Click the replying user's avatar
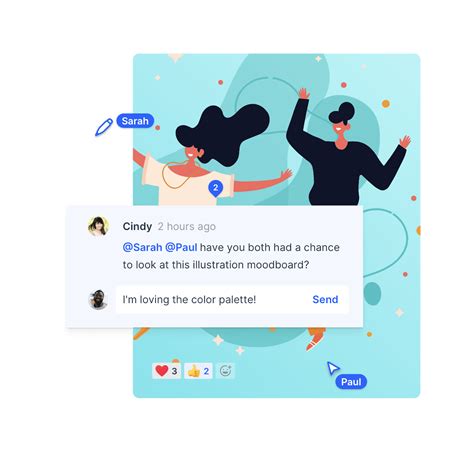The image size is (474, 451). pos(98,299)
